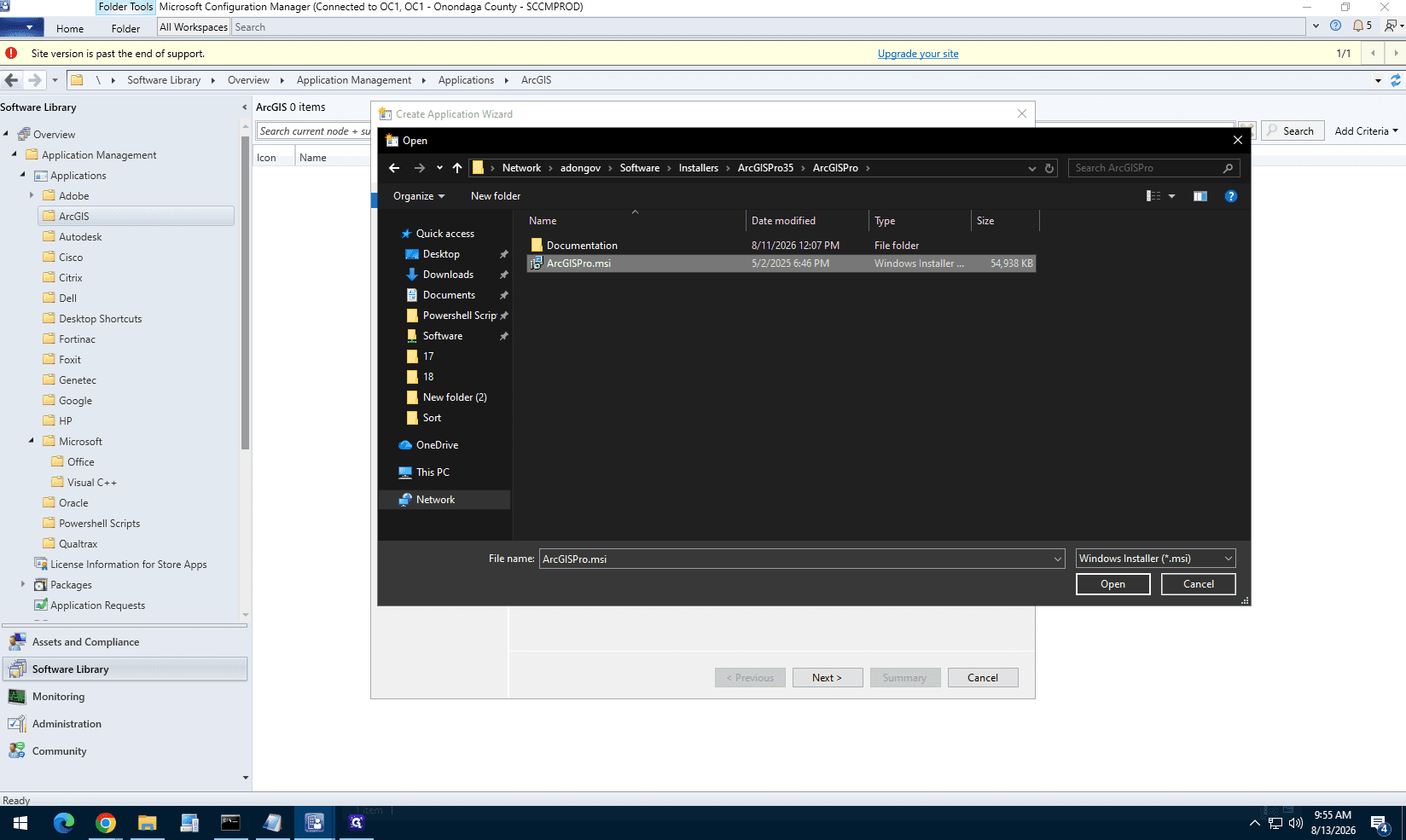
Task: Launch File Explorer from the taskbar
Action: point(148,823)
